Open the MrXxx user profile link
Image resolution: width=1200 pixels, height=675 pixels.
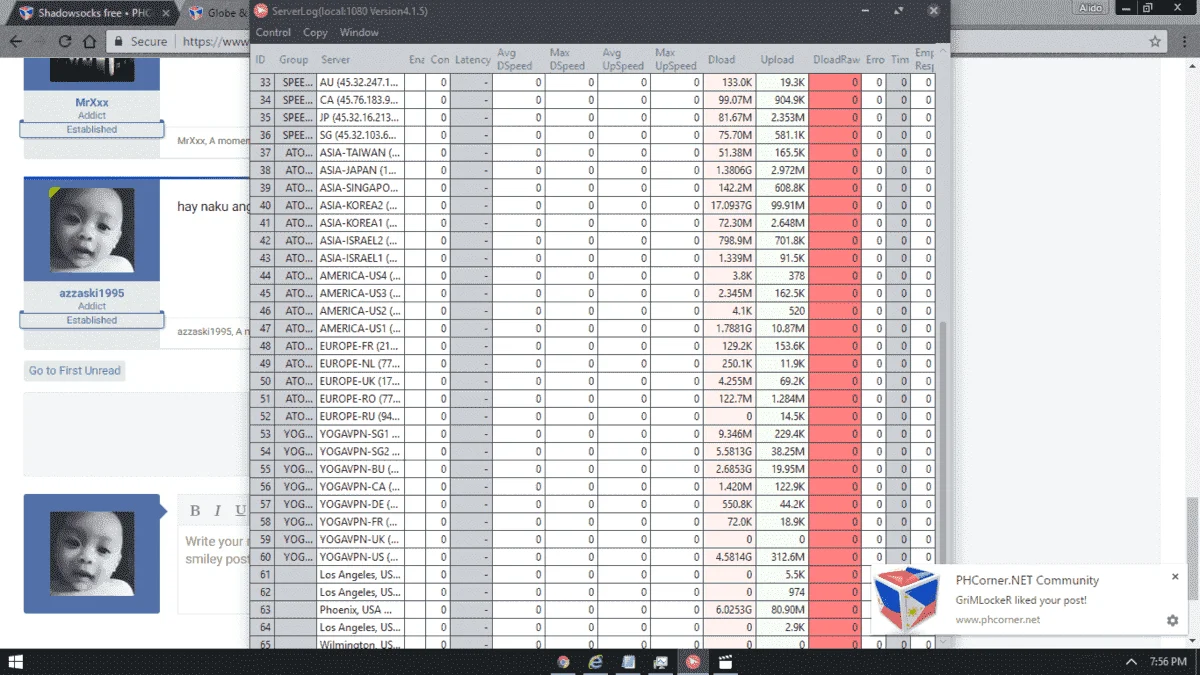point(92,102)
